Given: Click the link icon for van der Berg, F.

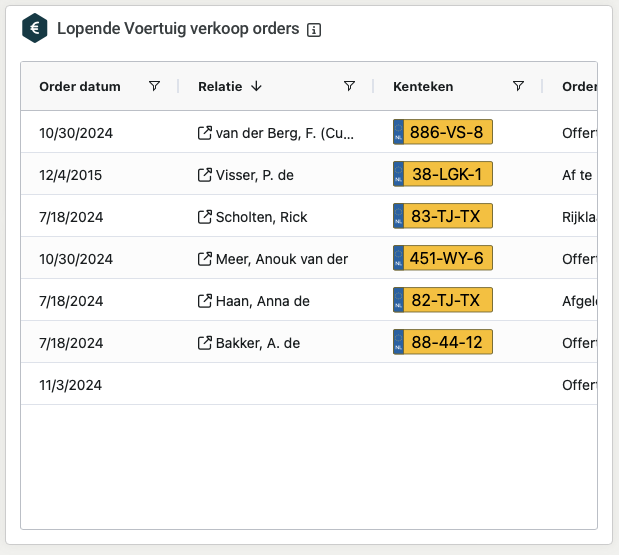Looking at the screenshot, I should [x=205, y=133].
